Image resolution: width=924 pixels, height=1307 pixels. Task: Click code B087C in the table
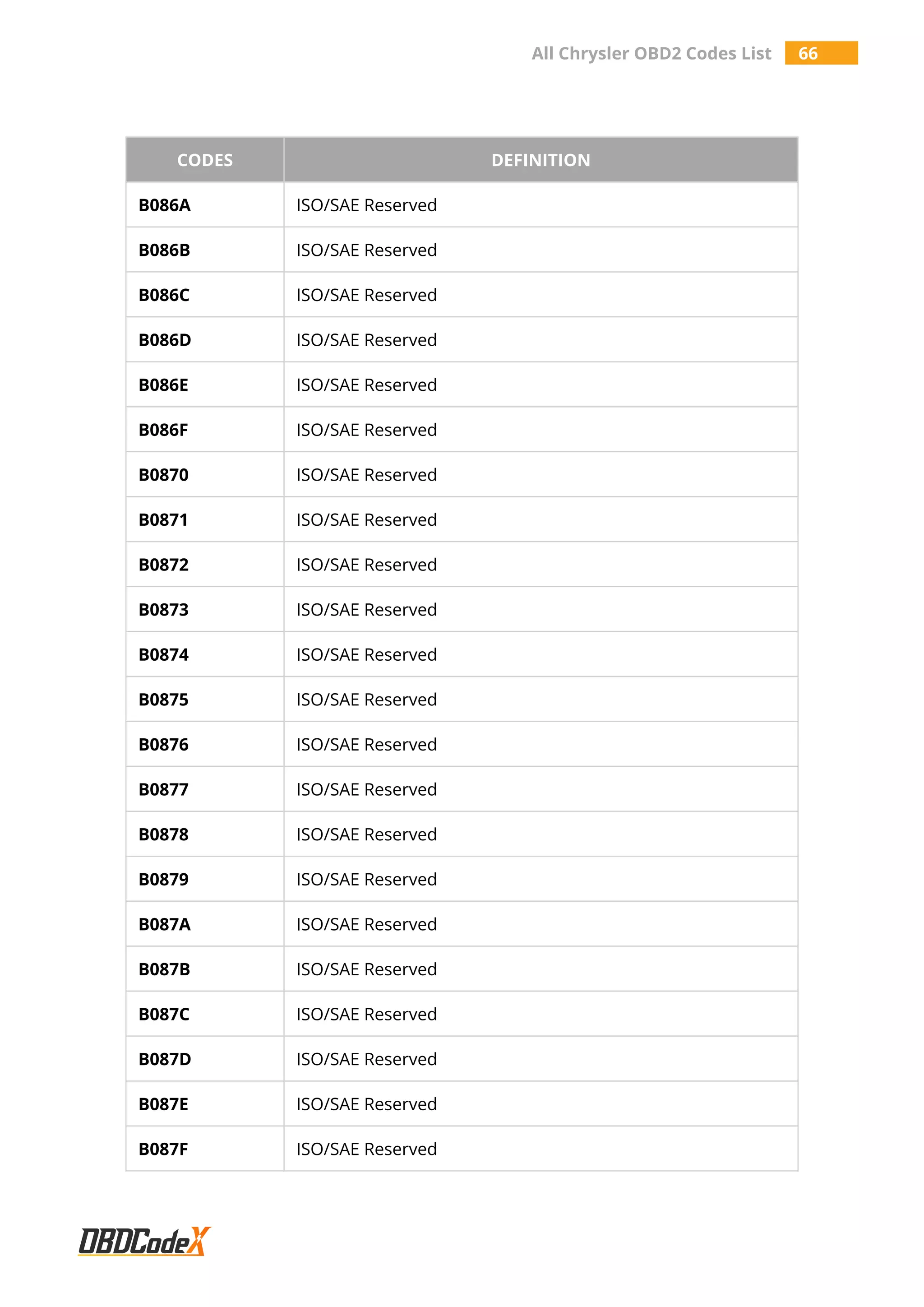click(x=164, y=1015)
